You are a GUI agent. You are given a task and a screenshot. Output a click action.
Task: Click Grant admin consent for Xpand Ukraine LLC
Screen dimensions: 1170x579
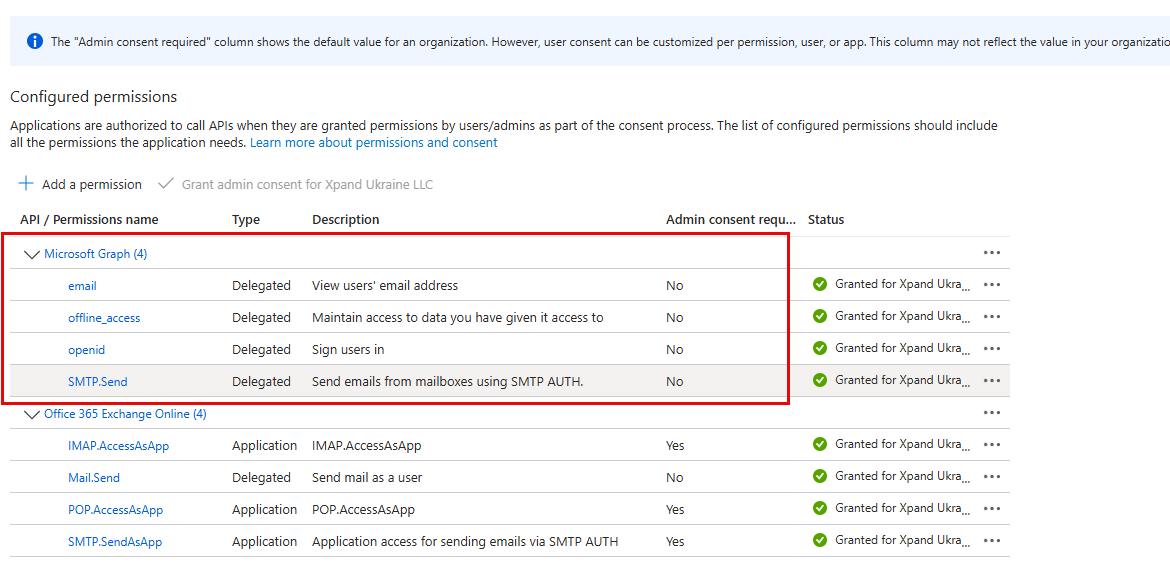click(x=306, y=185)
